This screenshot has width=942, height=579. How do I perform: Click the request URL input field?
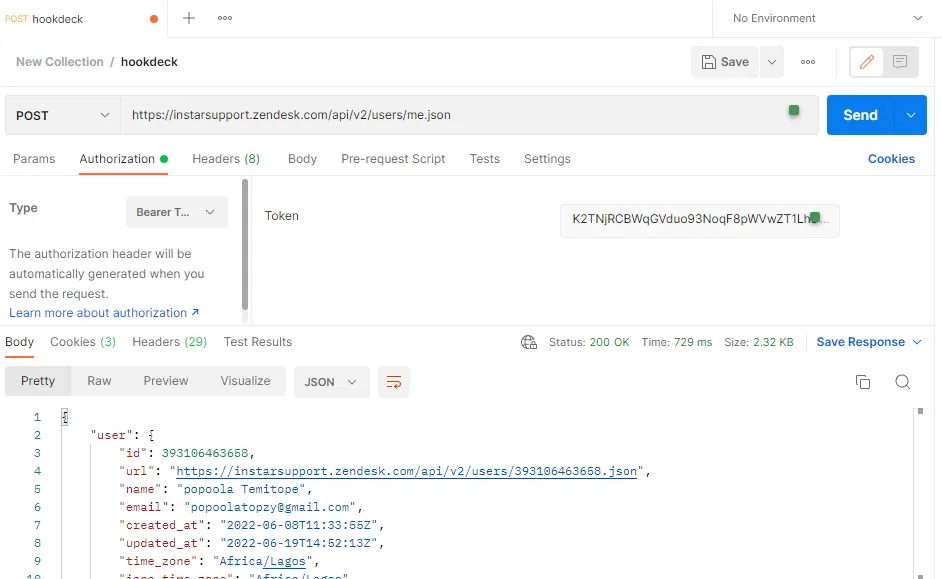pyautogui.click(x=469, y=115)
